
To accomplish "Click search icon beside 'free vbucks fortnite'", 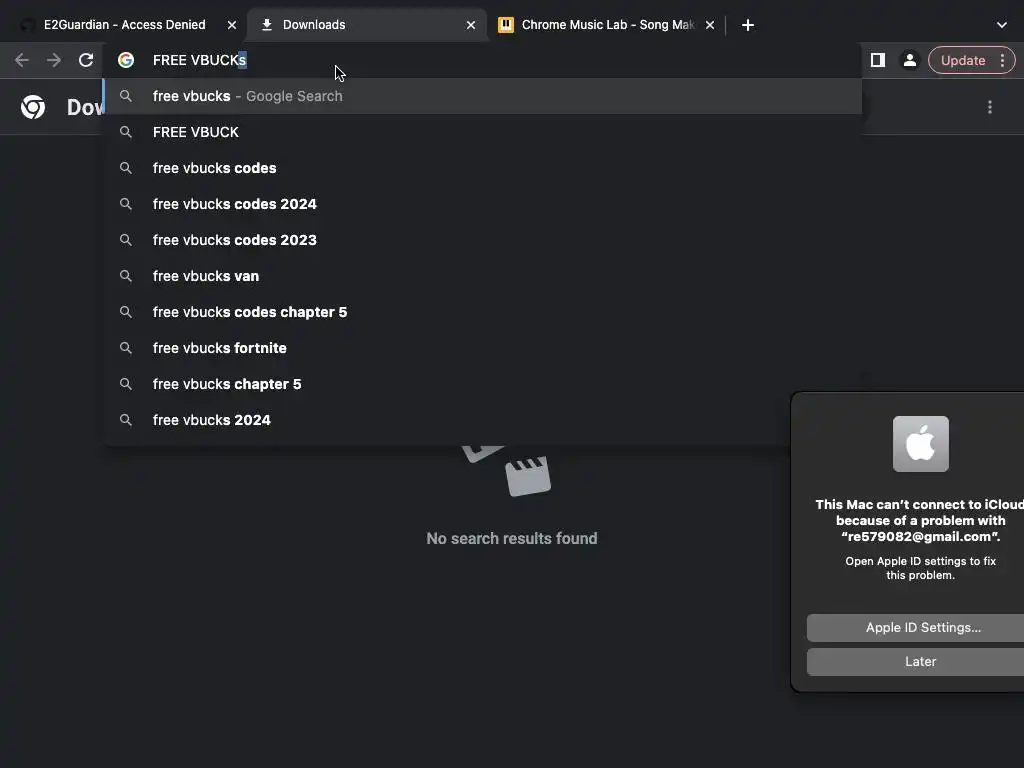I will click(125, 347).
